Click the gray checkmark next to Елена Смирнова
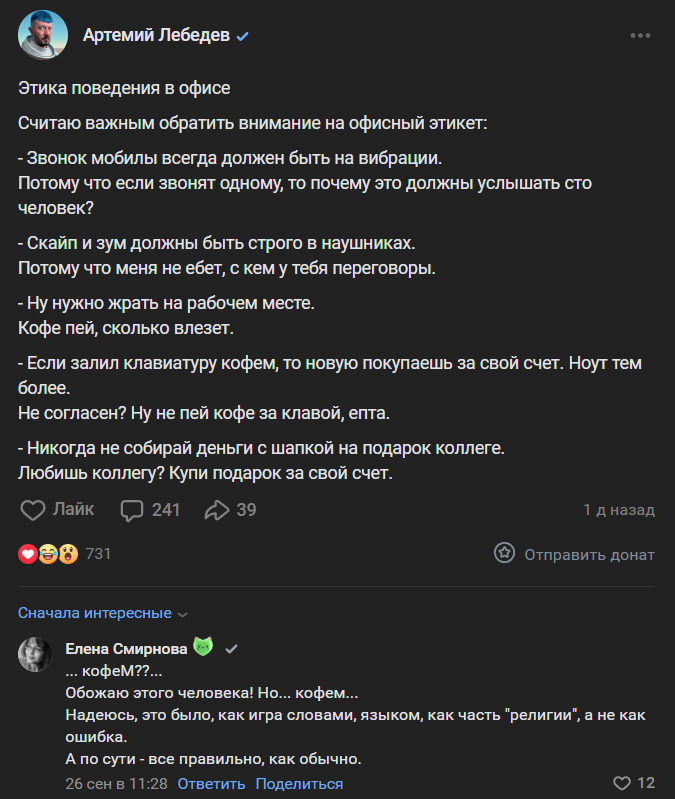The image size is (675, 799). click(x=231, y=648)
